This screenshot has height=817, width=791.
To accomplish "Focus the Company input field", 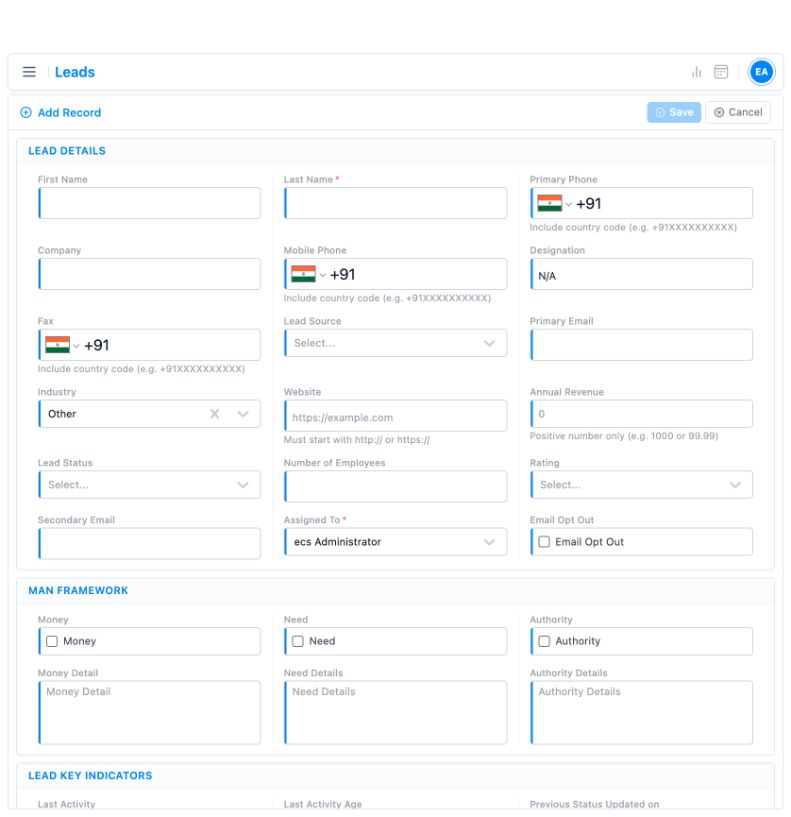I will click(x=150, y=274).
